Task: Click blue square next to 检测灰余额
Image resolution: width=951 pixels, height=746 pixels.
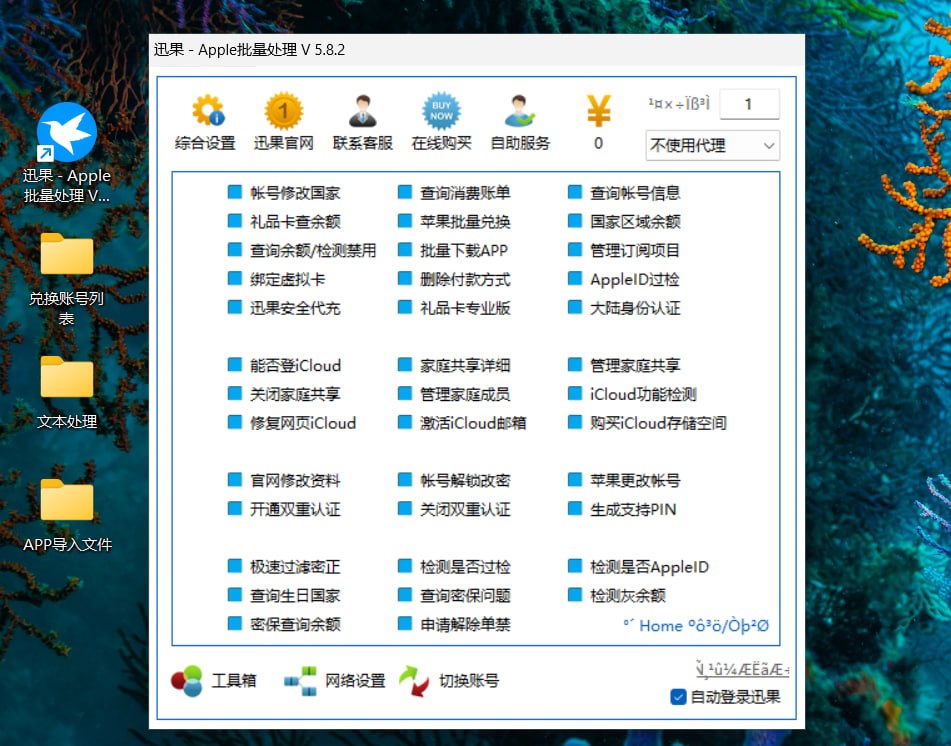Action: point(574,594)
